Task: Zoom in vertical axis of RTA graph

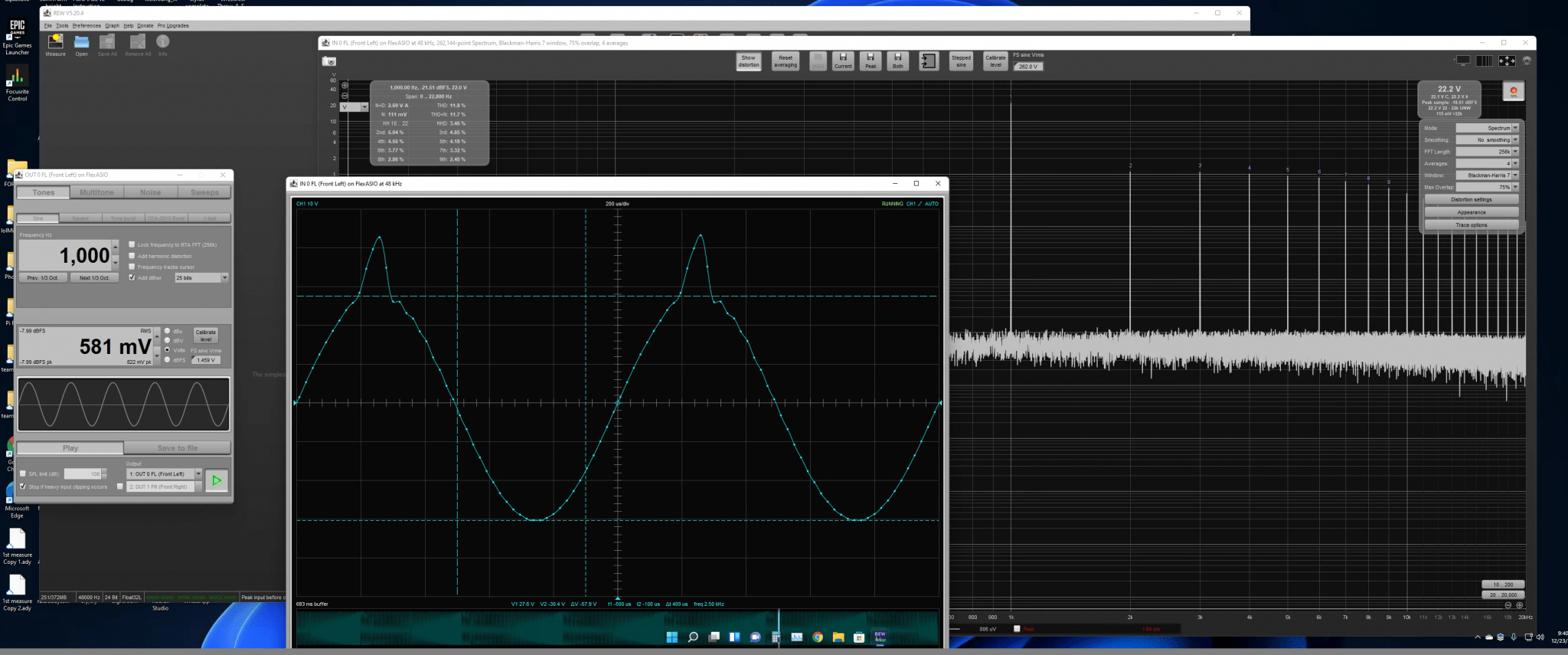Action: 345,86
